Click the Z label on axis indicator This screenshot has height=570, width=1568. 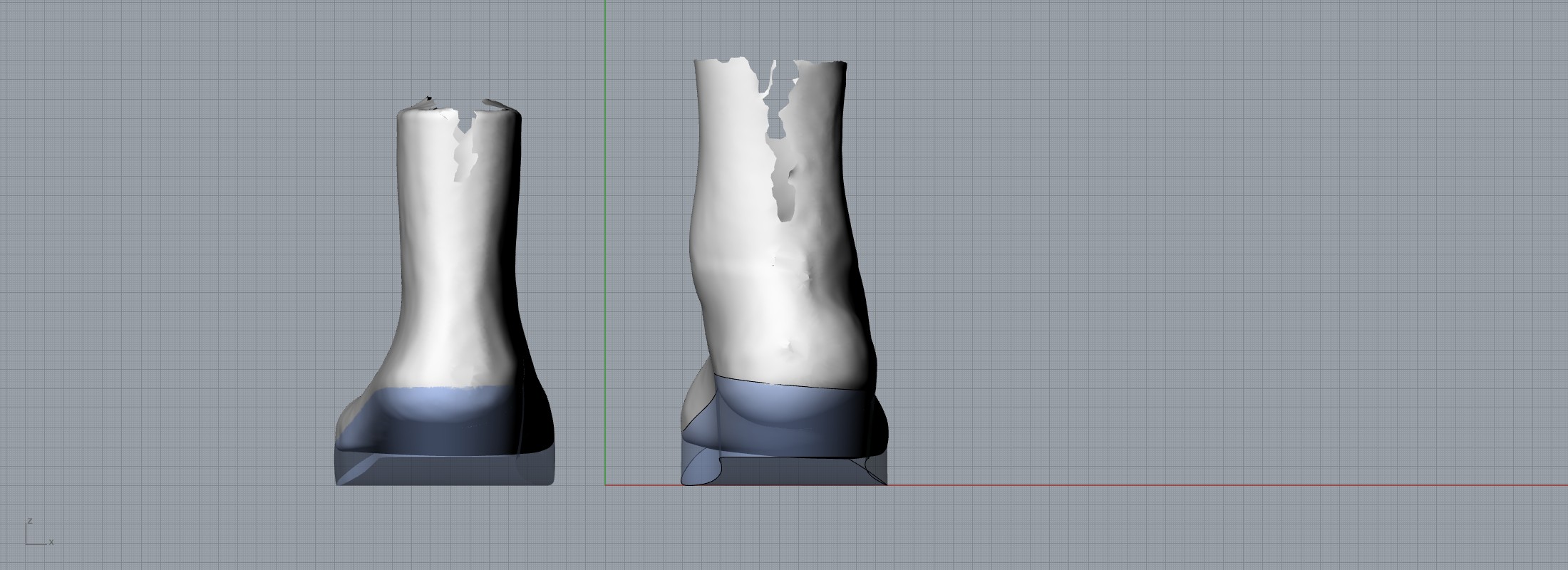29,521
